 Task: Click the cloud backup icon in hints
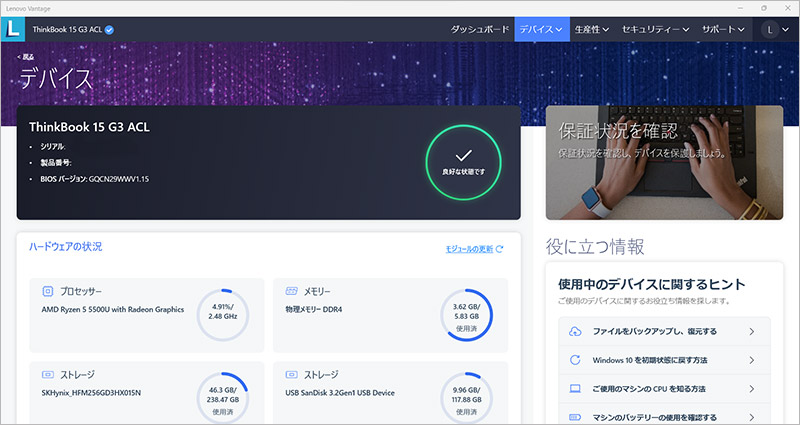point(575,331)
